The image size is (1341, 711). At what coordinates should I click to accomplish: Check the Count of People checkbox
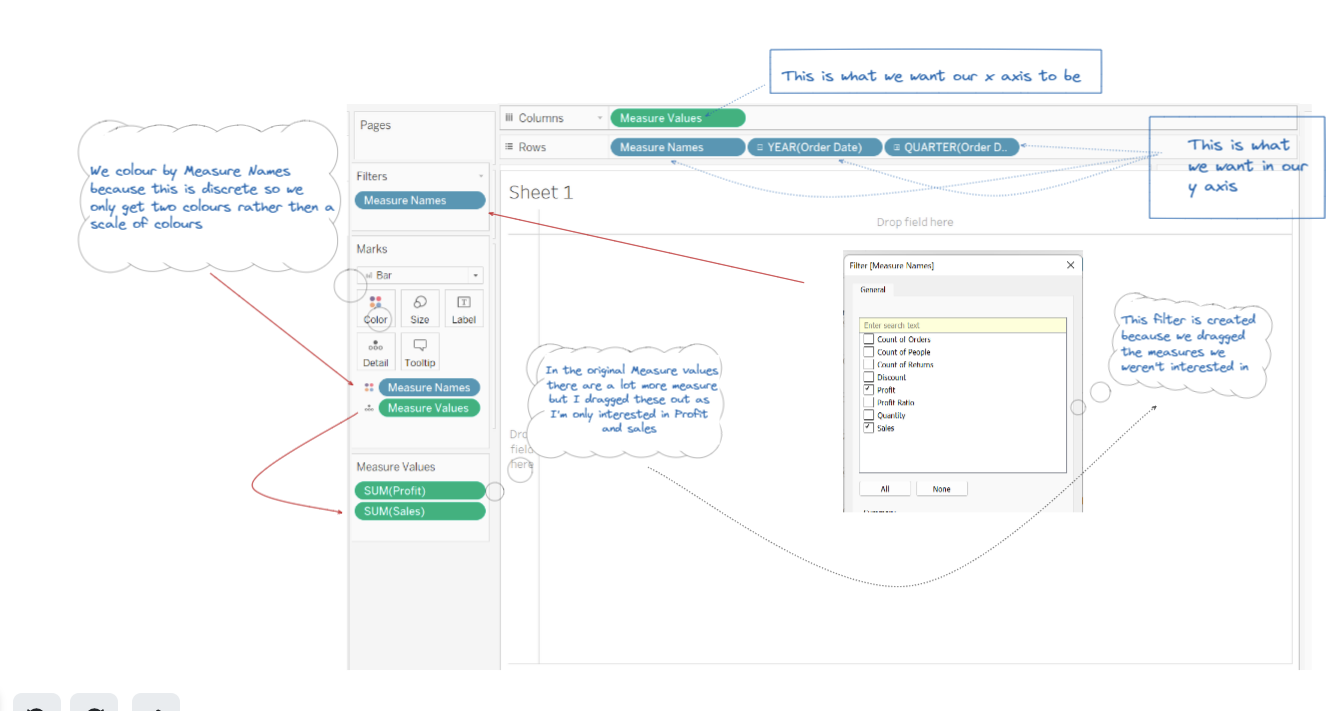point(868,352)
